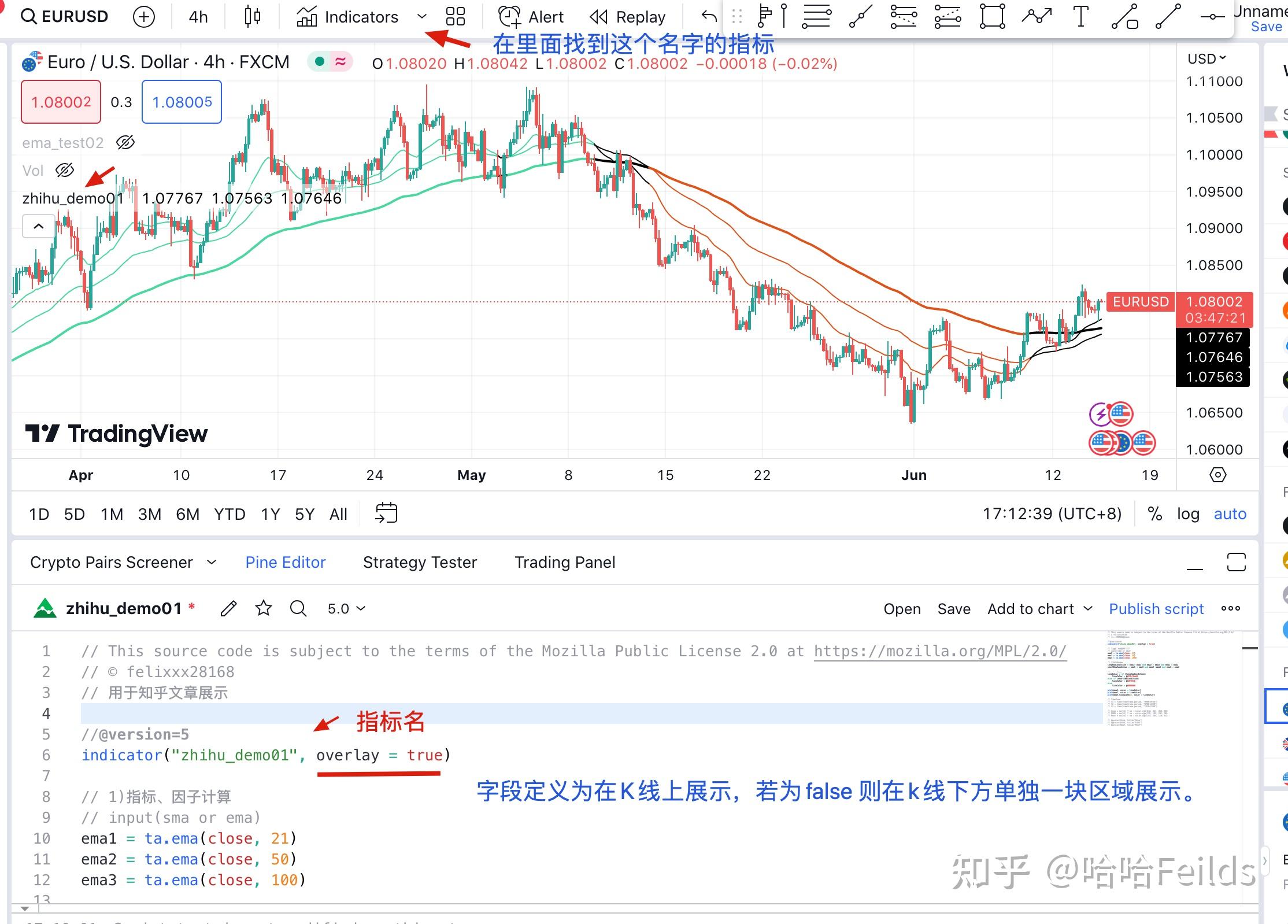Open the Go to date calendar
This screenshot has width=1288, height=924.
click(386, 513)
